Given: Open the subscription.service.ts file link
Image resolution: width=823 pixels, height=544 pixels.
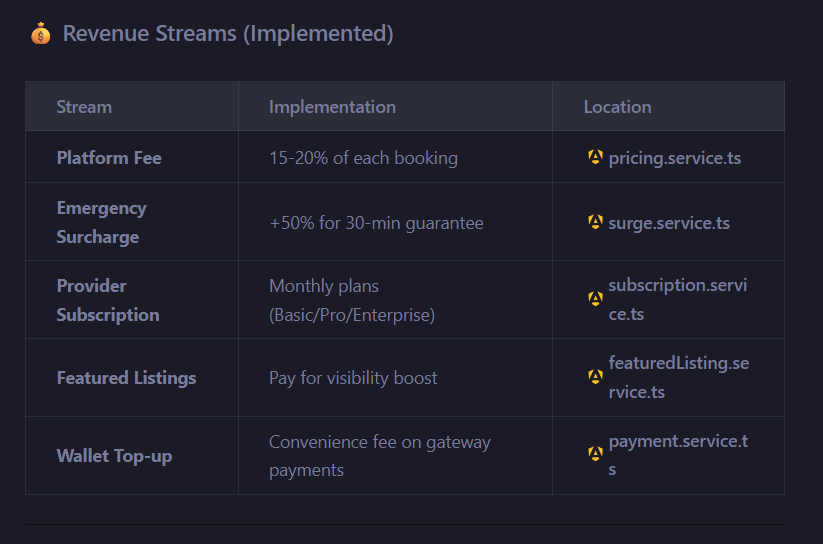Looking at the screenshot, I should [x=677, y=299].
